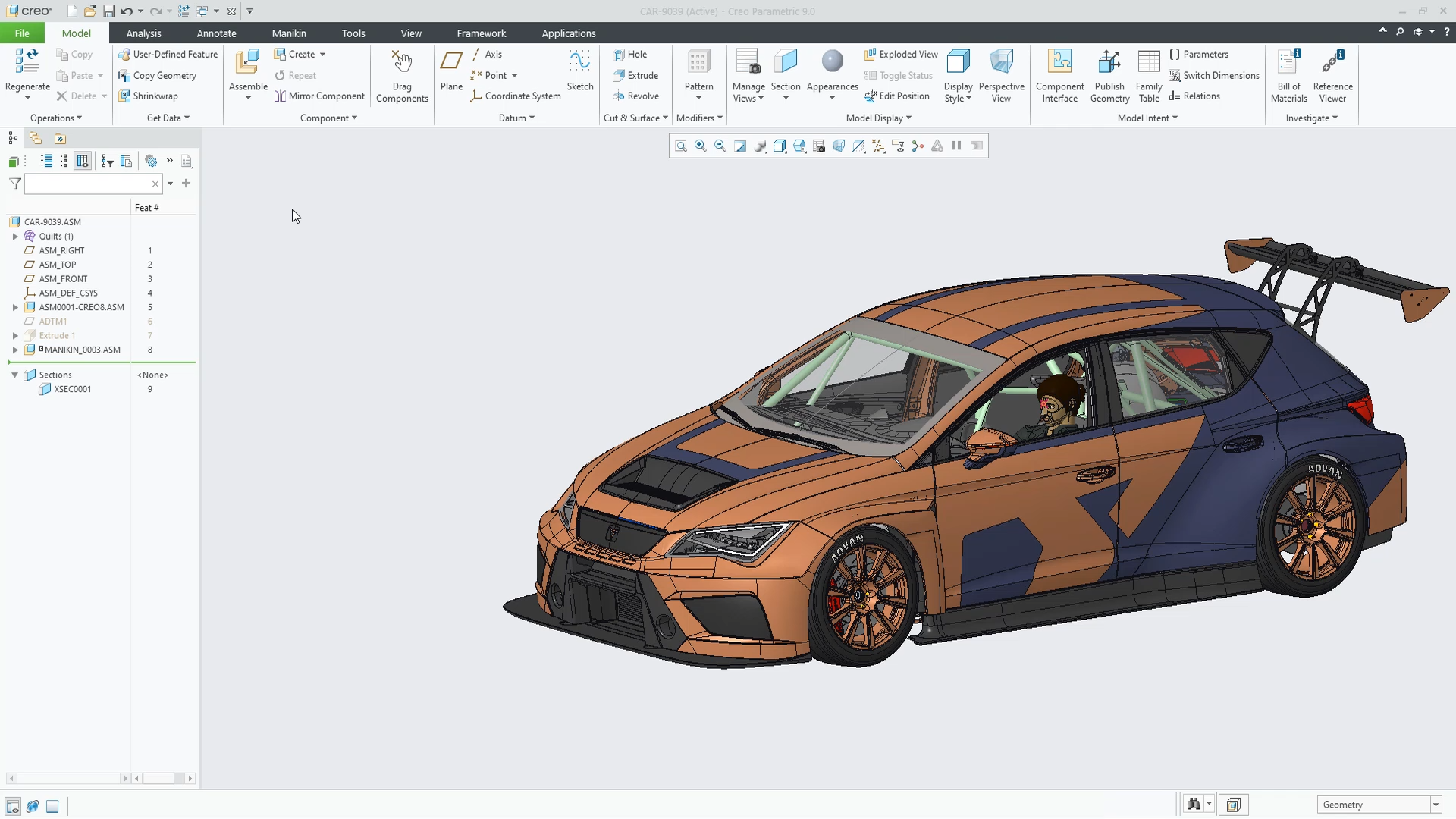This screenshot has height=819, width=1456.
Task: Open the Appearances sphere icon
Action: point(832,61)
